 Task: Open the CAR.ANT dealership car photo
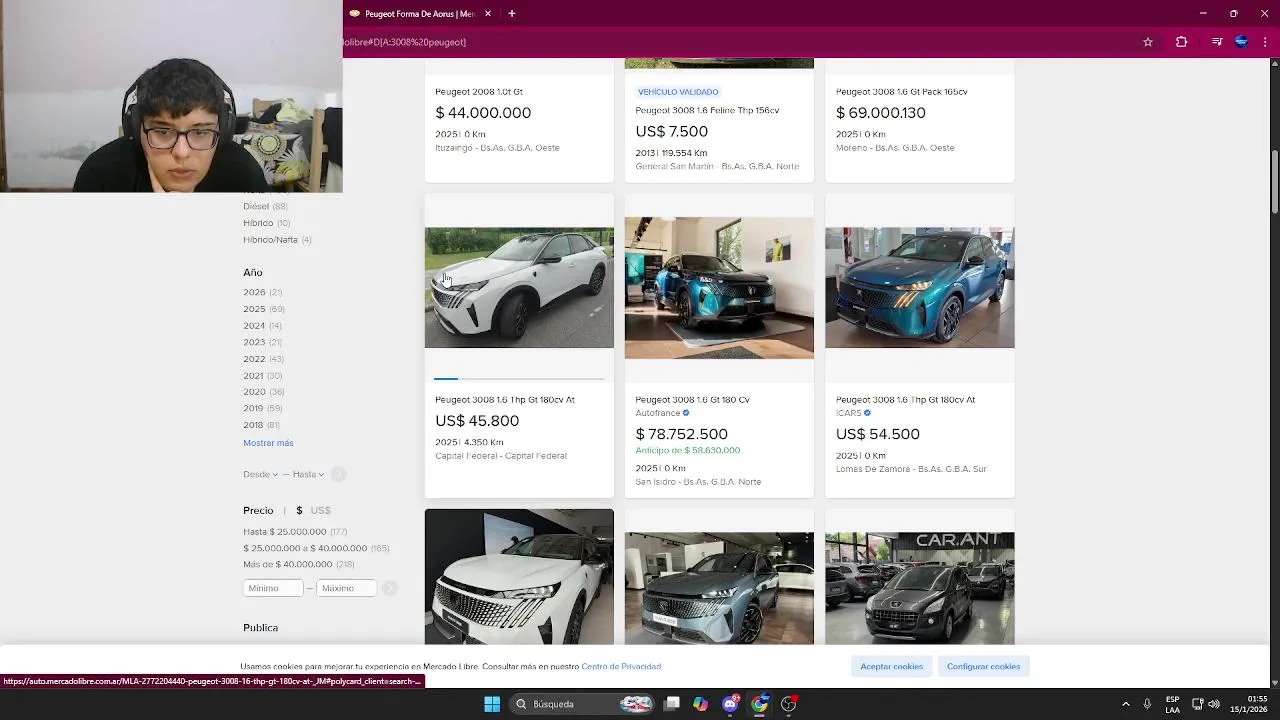(x=919, y=588)
